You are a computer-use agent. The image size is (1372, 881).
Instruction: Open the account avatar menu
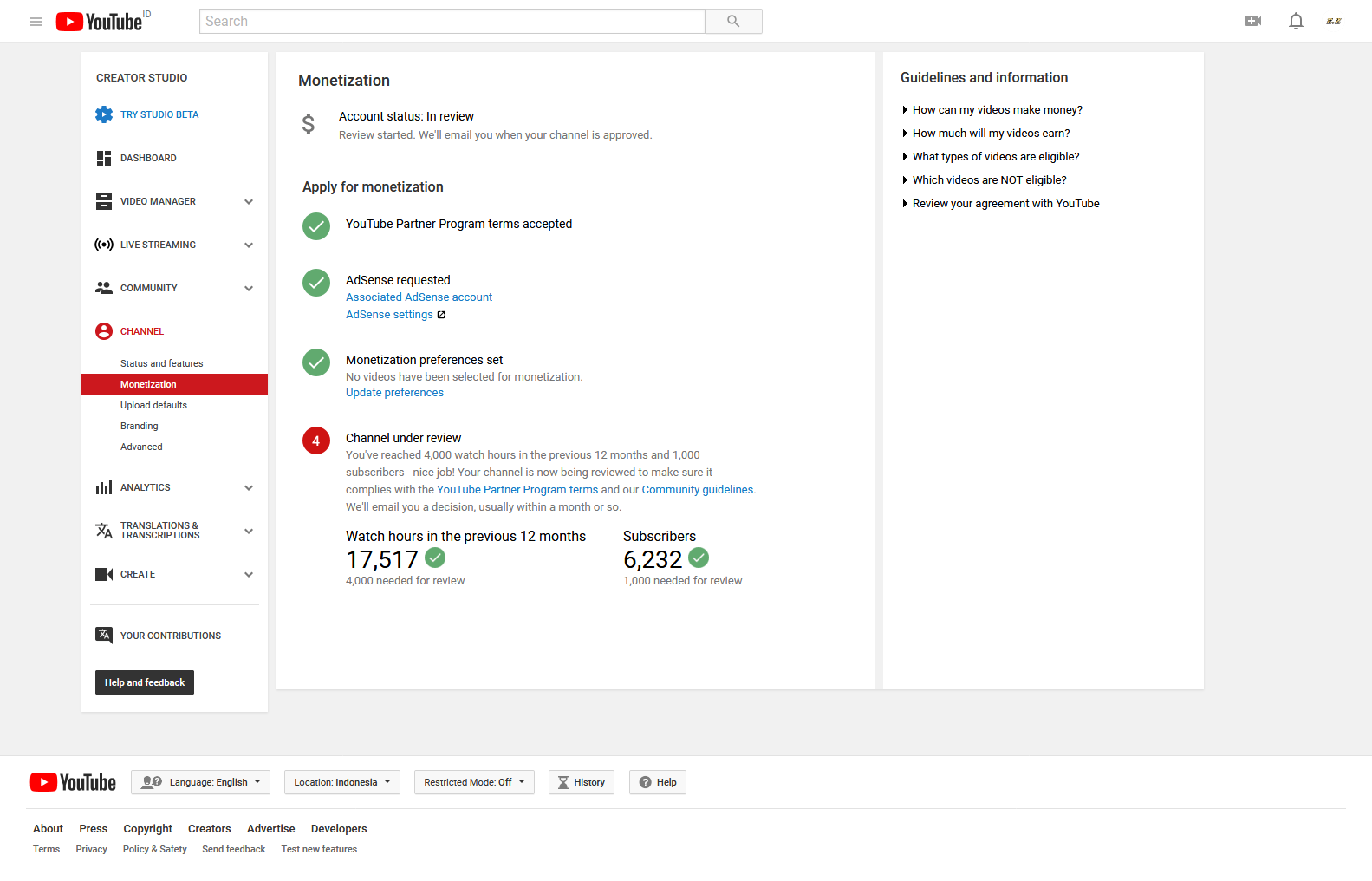pos(1334,21)
